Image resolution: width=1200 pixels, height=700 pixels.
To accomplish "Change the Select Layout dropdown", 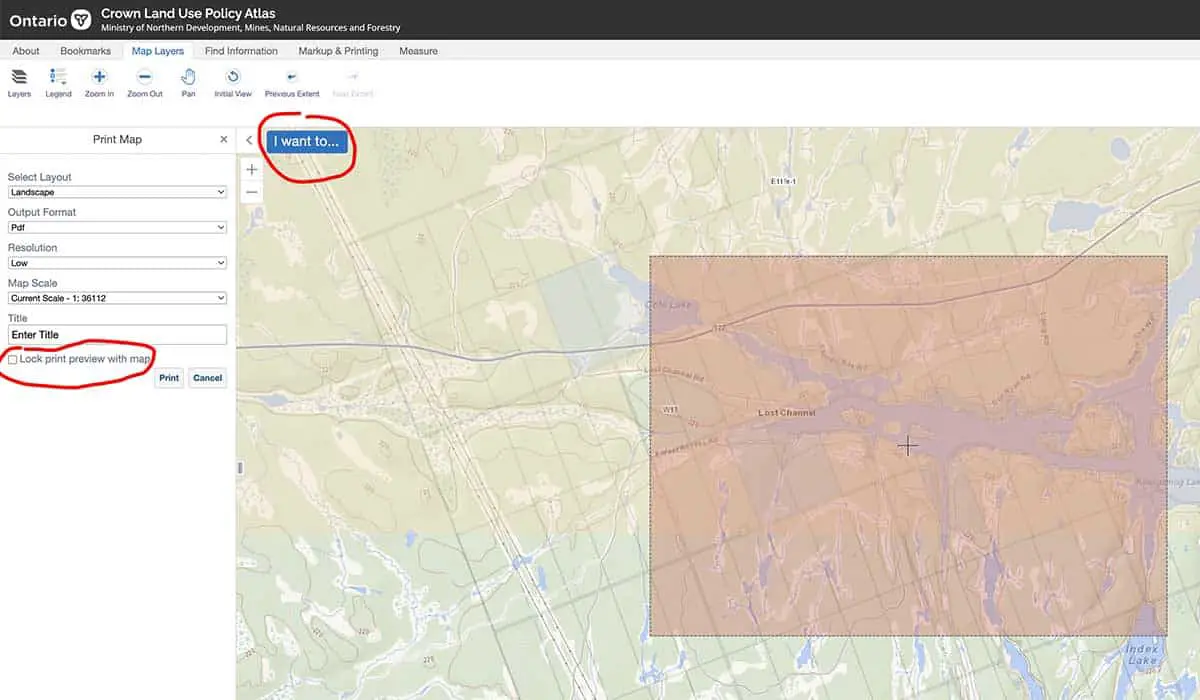I will [x=117, y=191].
